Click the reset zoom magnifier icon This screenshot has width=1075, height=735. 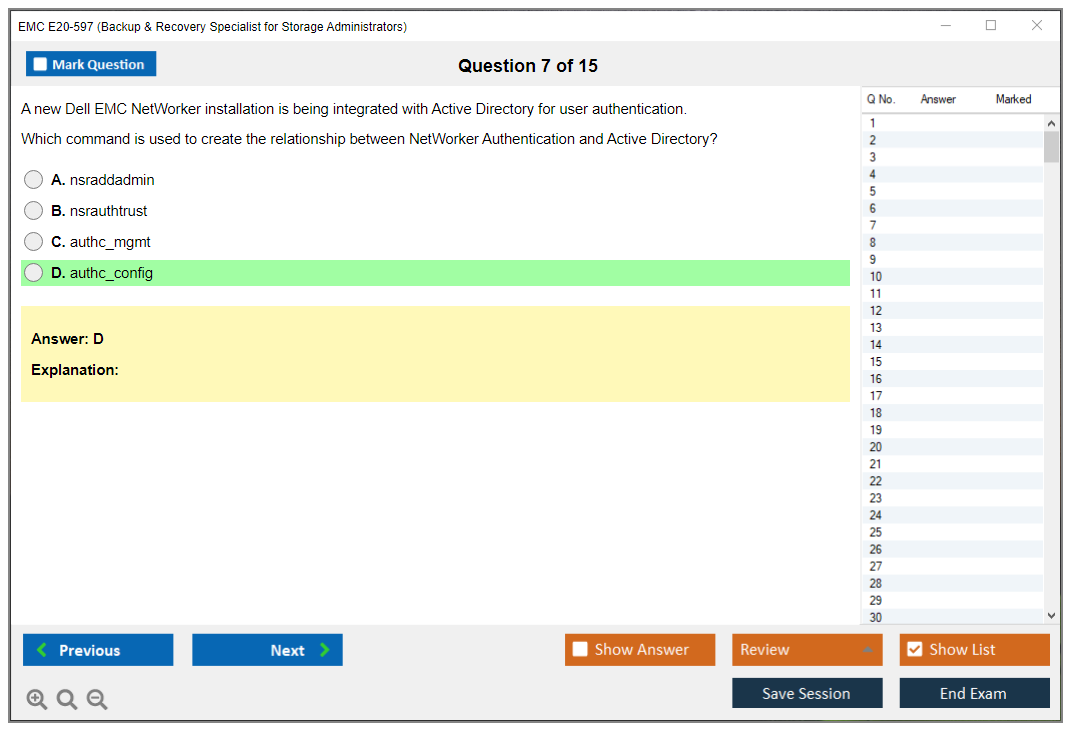tap(67, 700)
